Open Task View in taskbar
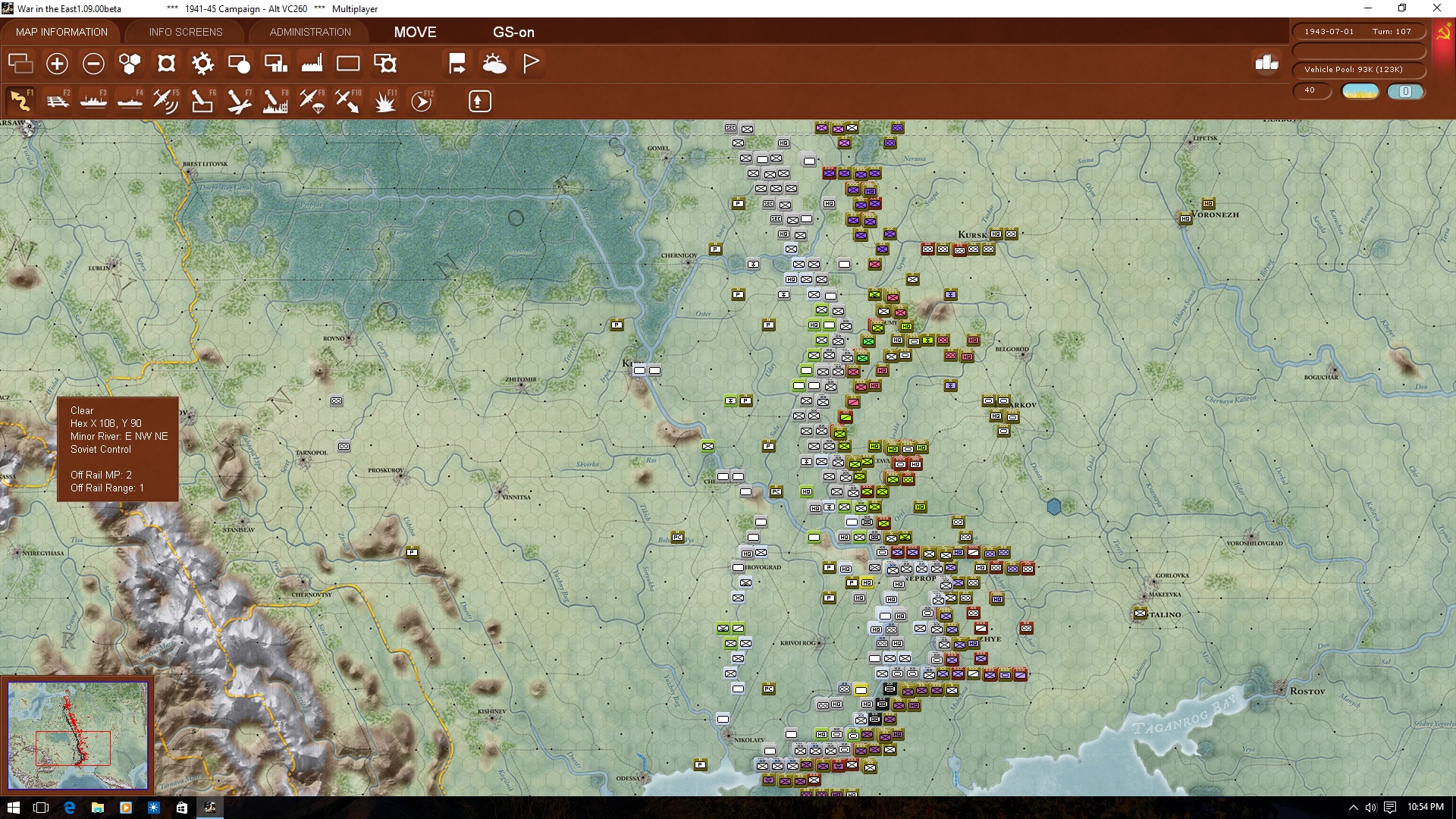Image resolution: width=1456 pixels, height=819 pixels. (42, 808)
